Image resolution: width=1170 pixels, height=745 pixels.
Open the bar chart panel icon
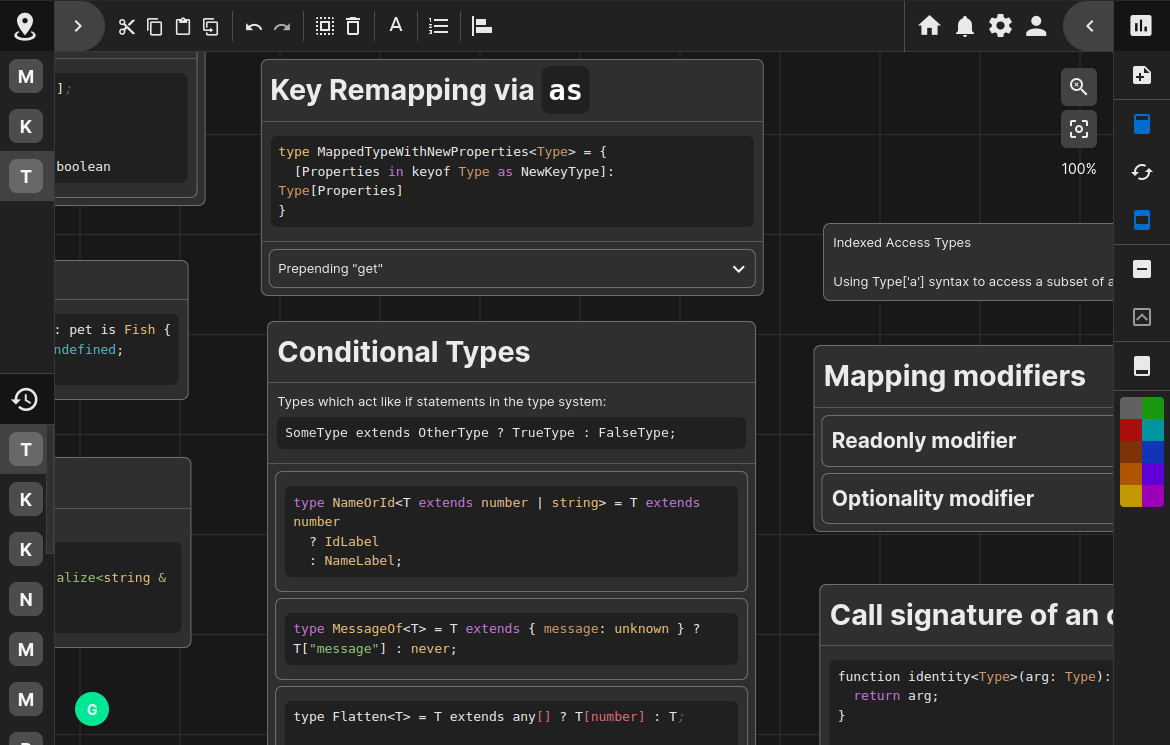(x=1141, y=26)
